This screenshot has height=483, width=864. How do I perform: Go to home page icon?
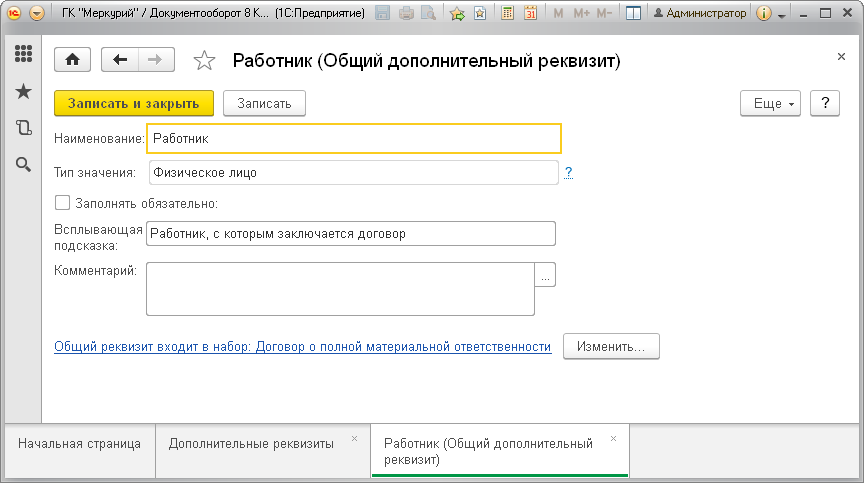pyautogui.click(x=72, y=59)
